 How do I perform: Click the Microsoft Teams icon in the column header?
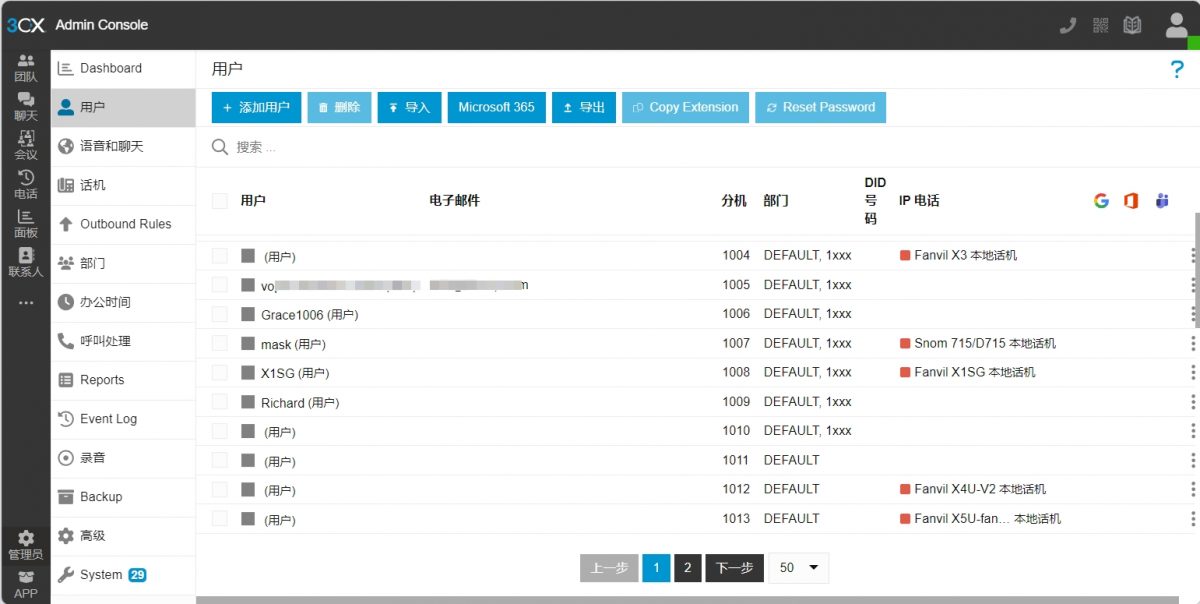(x=1161, y=200)
